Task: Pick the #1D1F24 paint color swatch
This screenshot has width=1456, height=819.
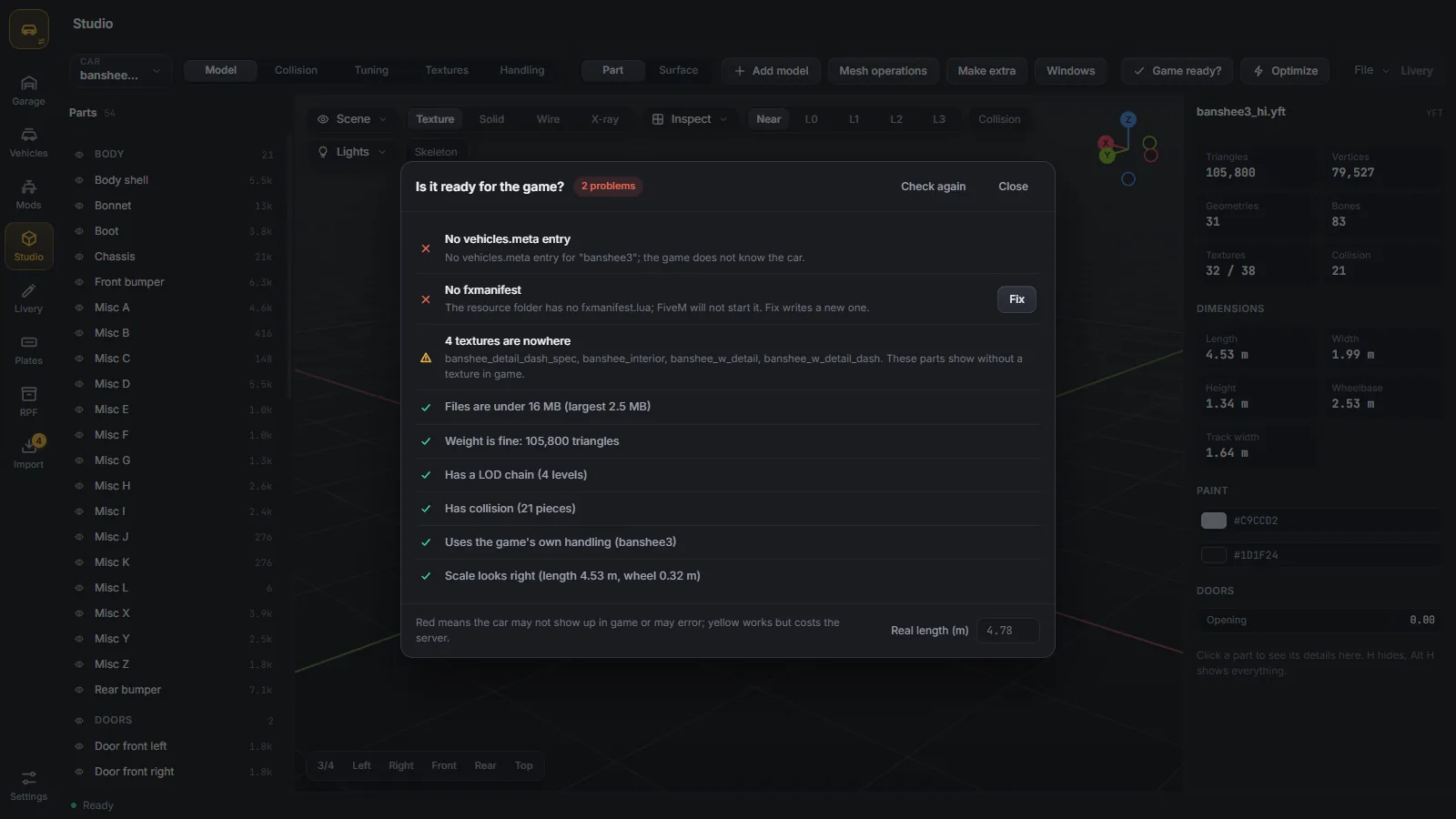Action: (1214, 555)
